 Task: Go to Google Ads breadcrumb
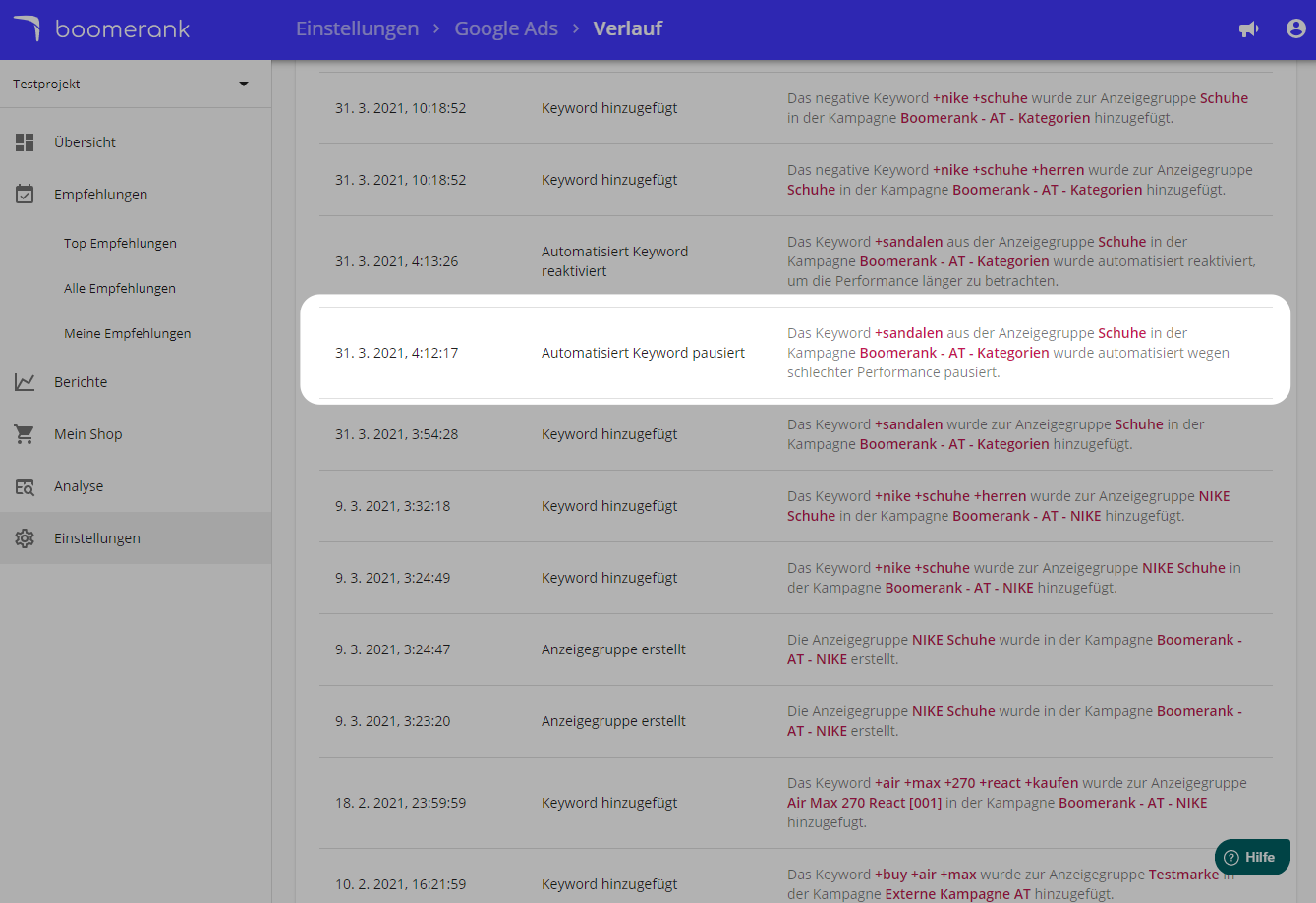coord(506,29)
